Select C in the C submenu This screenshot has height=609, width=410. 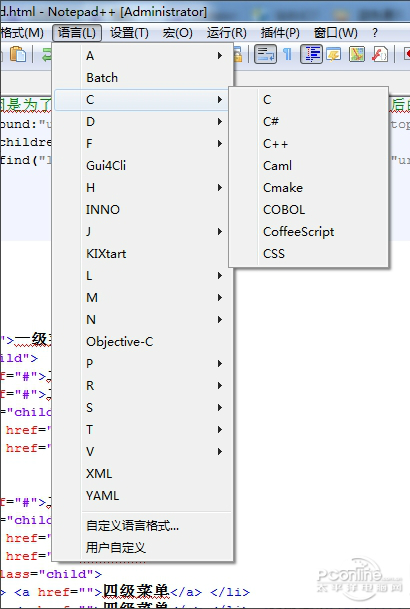[309, 100]
